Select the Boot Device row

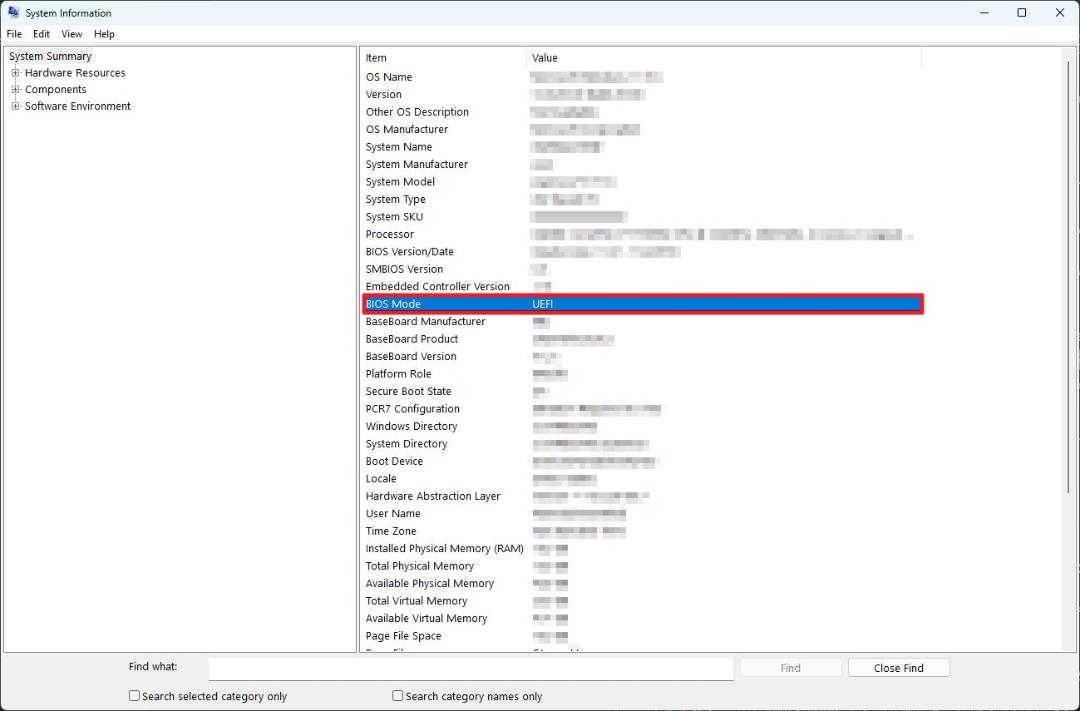(642, 461)
